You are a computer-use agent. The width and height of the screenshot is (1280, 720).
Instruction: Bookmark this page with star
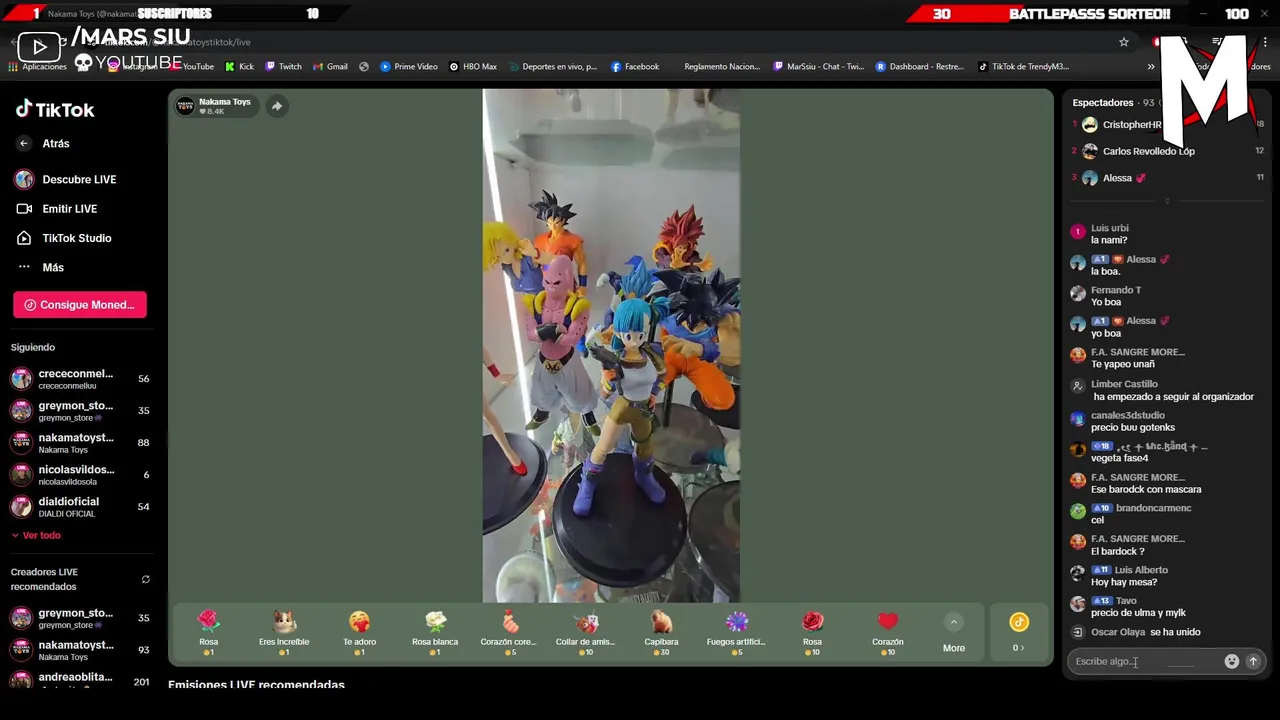click(1124, 42)
